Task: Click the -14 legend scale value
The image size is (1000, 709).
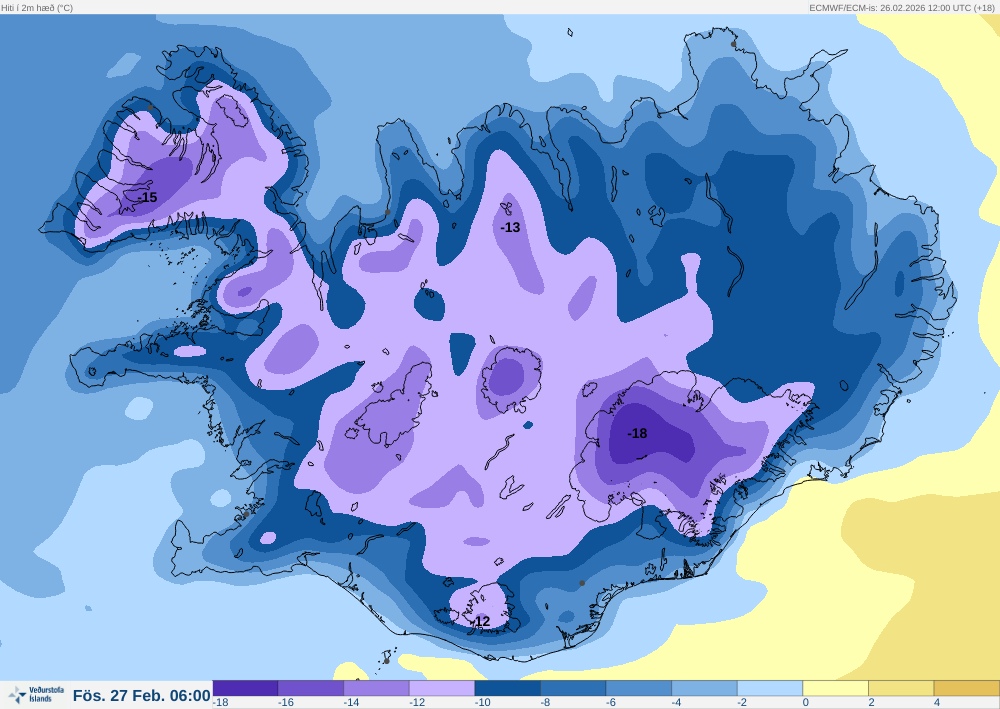Action: pos(351,703)
